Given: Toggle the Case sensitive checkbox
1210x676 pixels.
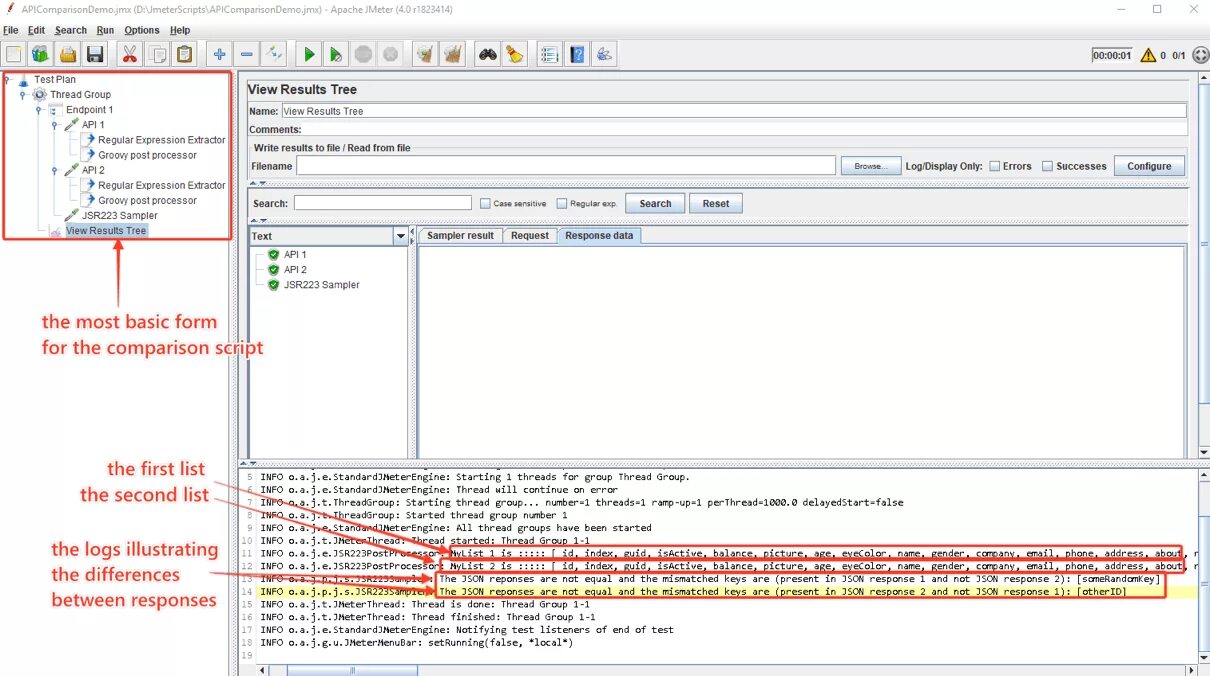Looking at the screenshot, I should 485,203.
